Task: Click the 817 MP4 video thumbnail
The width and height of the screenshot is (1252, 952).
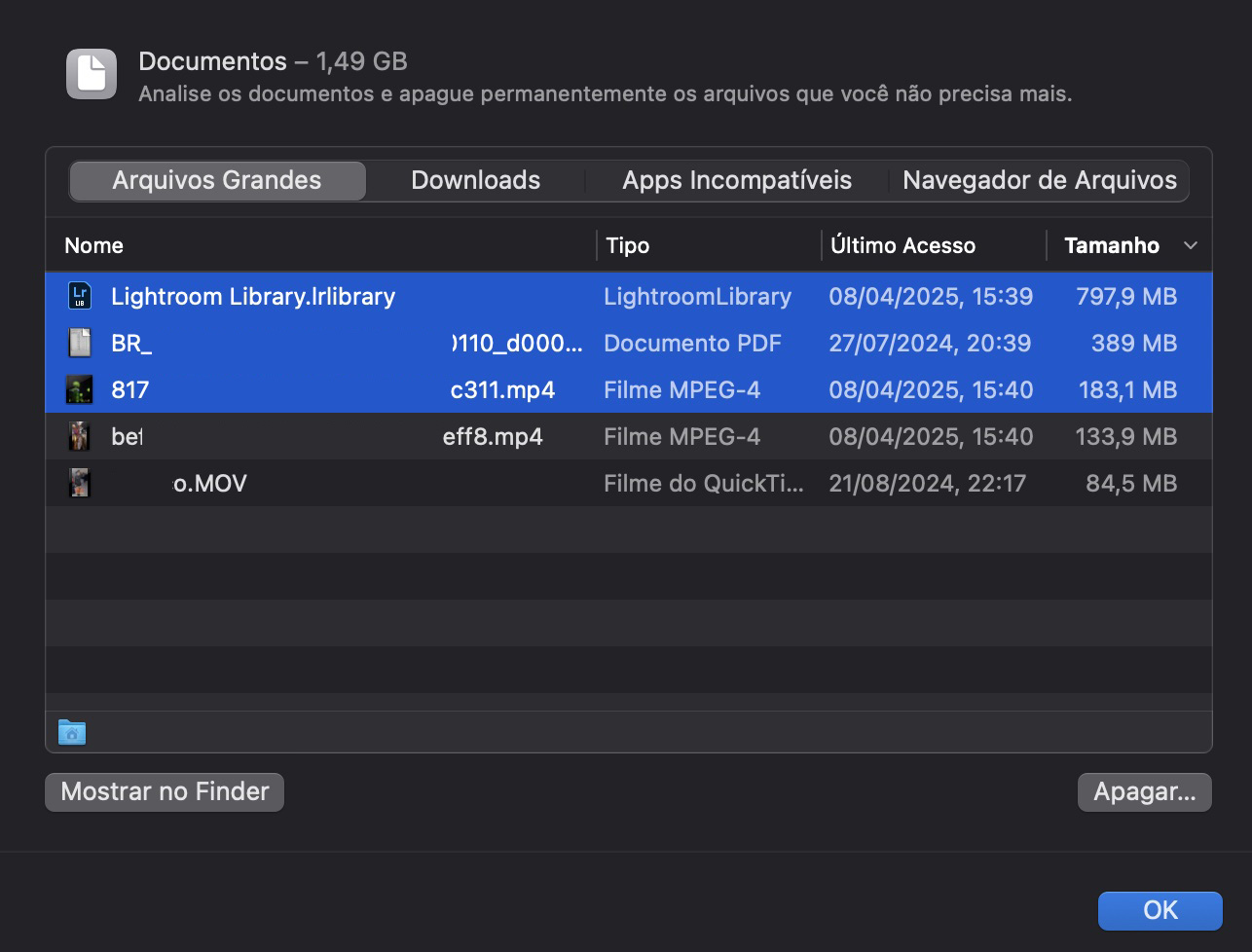Action: (x=80, y=389)
